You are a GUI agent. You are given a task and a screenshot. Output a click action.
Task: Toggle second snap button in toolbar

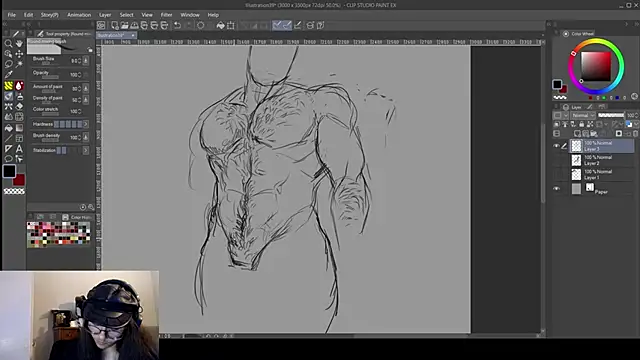point(287,25)
